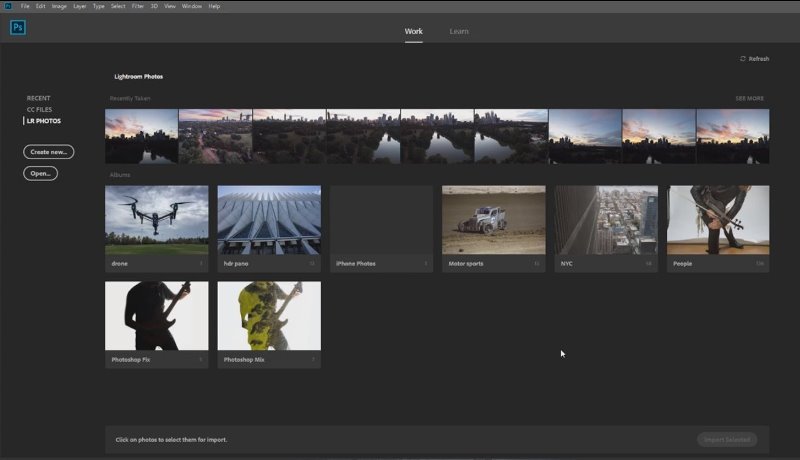800x460 pixels.
Task: Click the 'Photoshop Mix' album label
Action: tap(244, 360)
